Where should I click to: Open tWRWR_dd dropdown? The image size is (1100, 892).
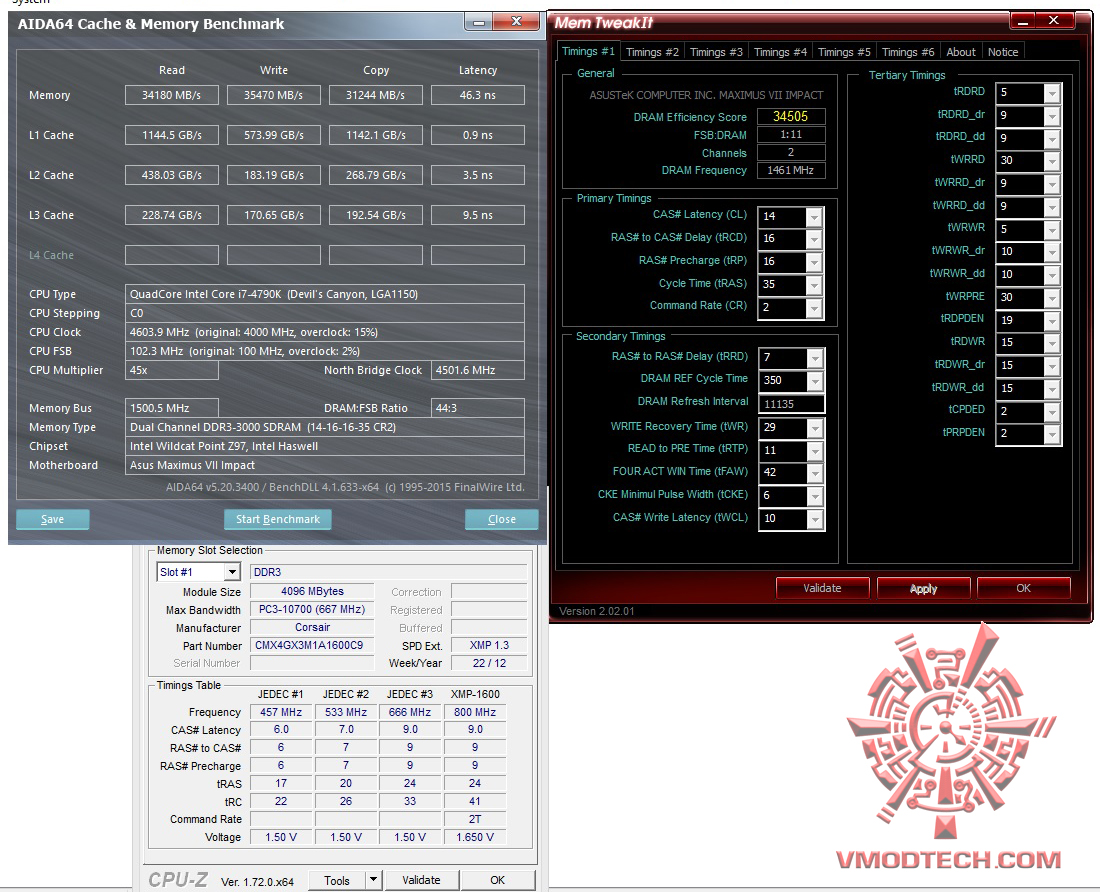pyautogui.click(x=1052, y=276)
